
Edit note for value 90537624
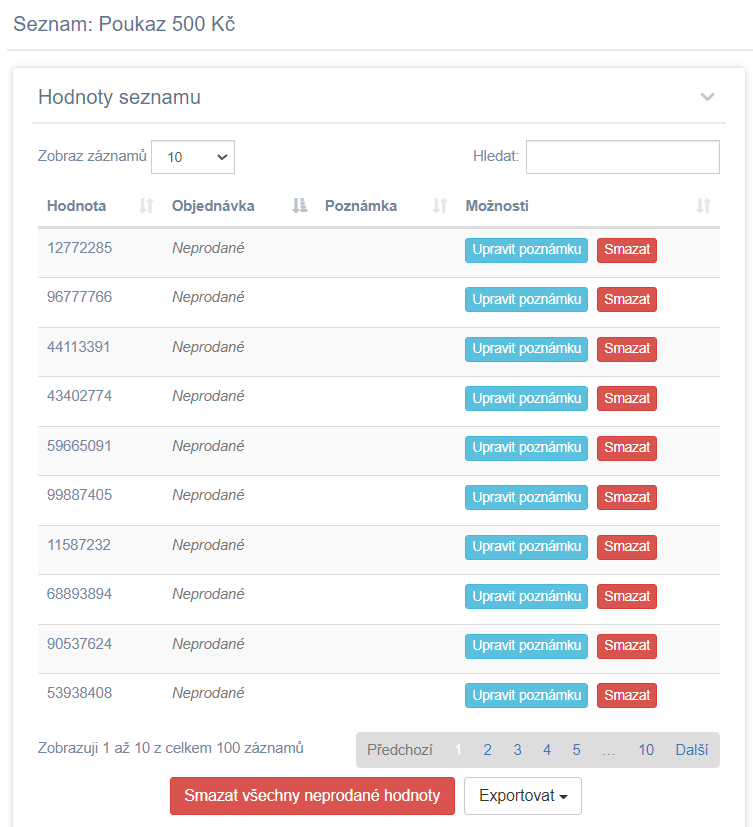tap(526, 646)
